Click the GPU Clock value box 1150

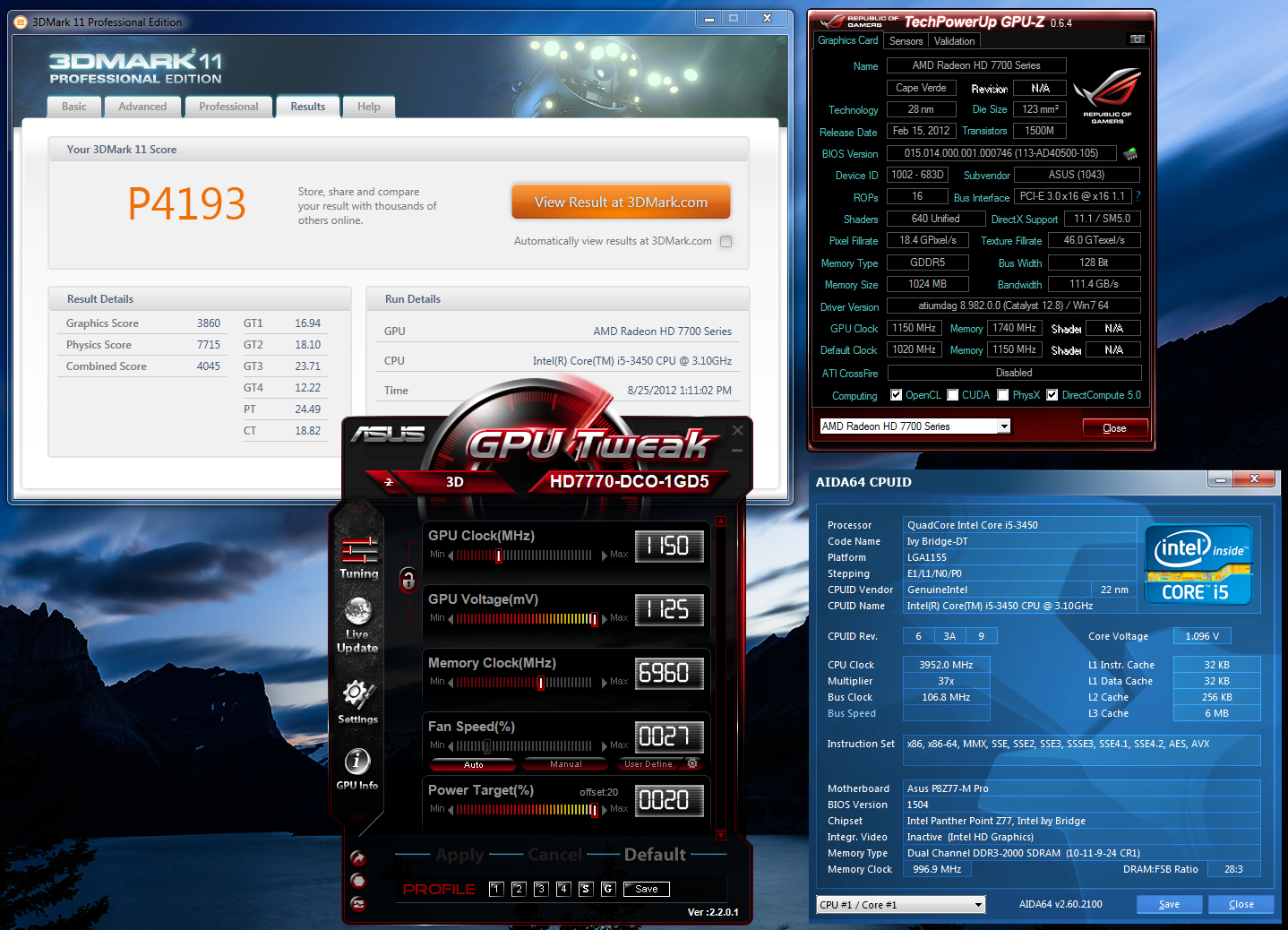(x=669, y=547)
